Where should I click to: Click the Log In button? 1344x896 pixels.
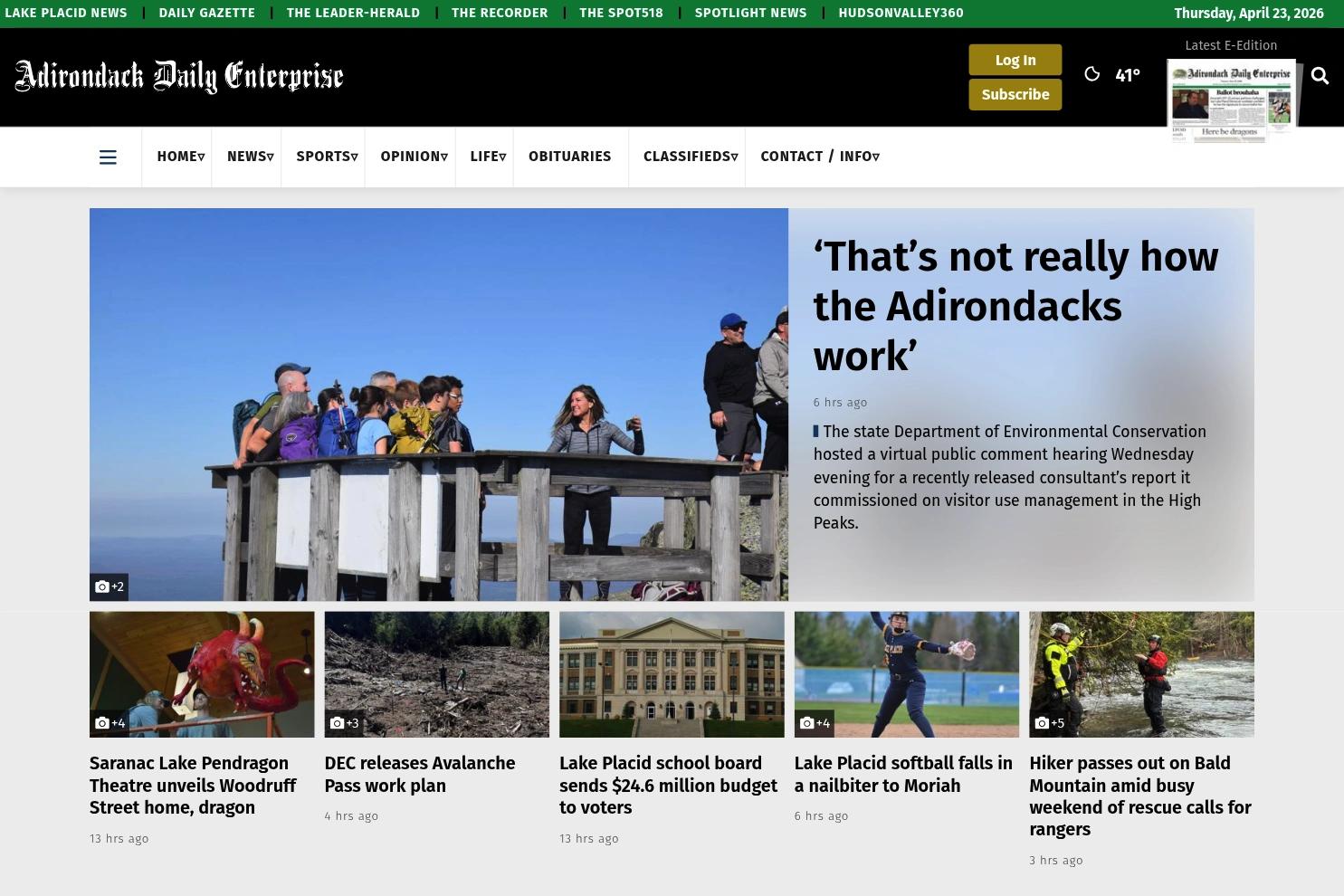1015,60
